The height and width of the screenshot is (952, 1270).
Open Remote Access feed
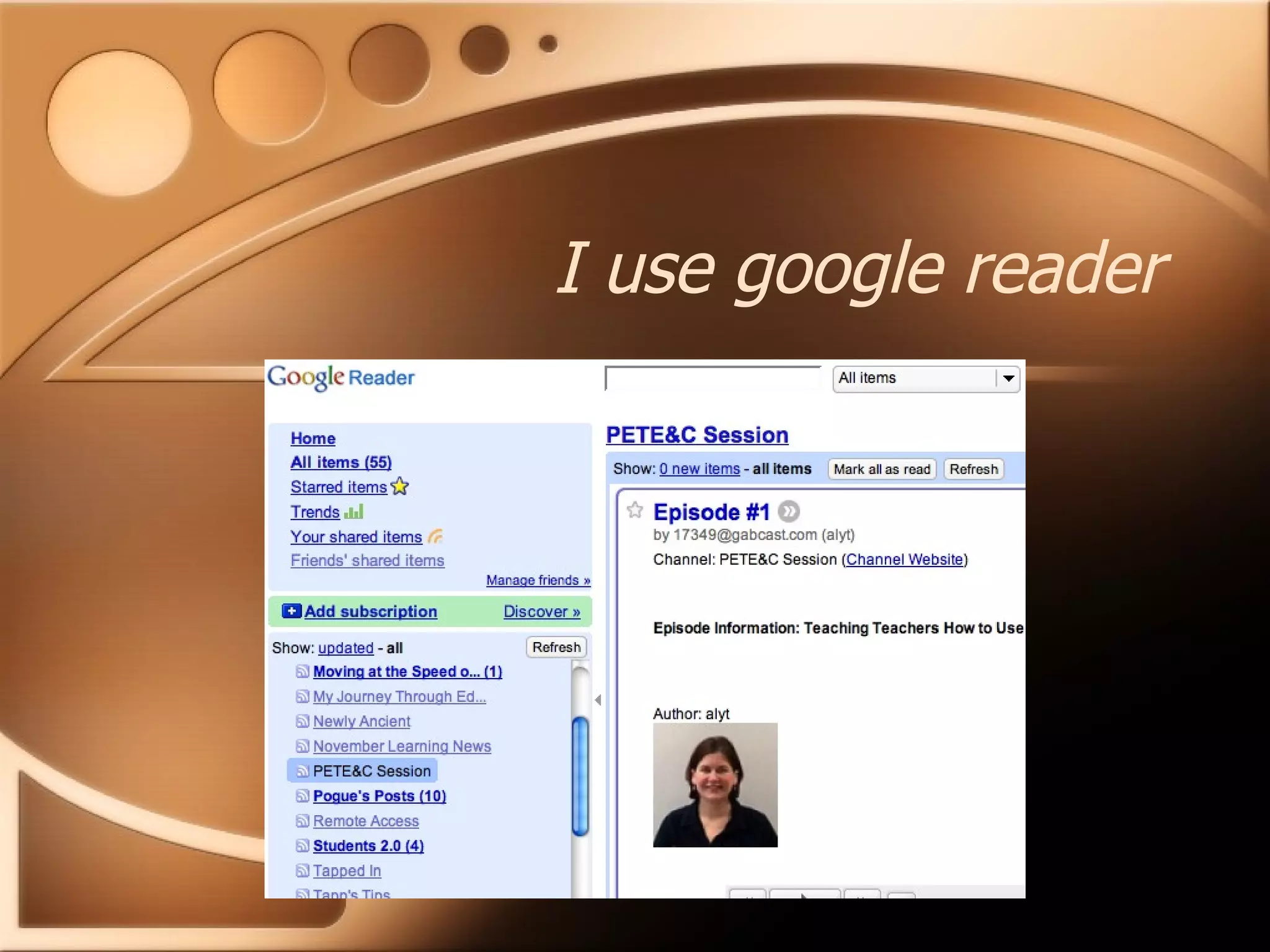(x=366, y=821)
